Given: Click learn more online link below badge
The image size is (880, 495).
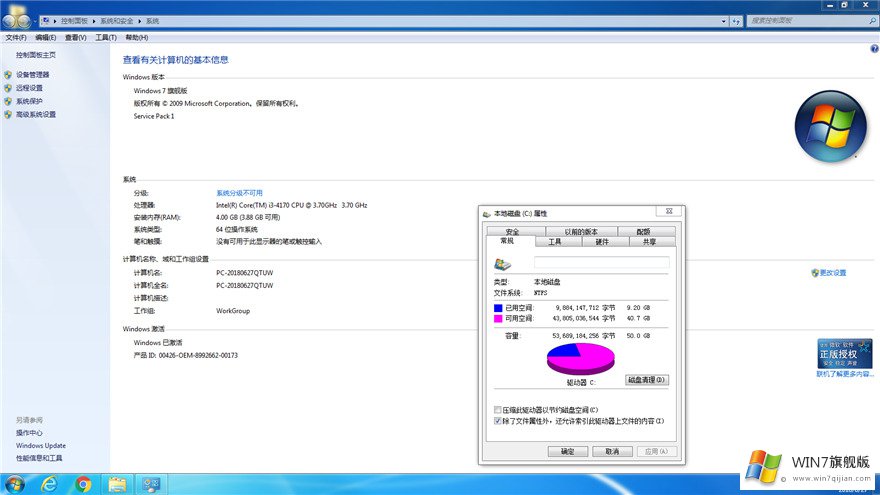Looking at the screenshot, I should (x=845, y=374).
